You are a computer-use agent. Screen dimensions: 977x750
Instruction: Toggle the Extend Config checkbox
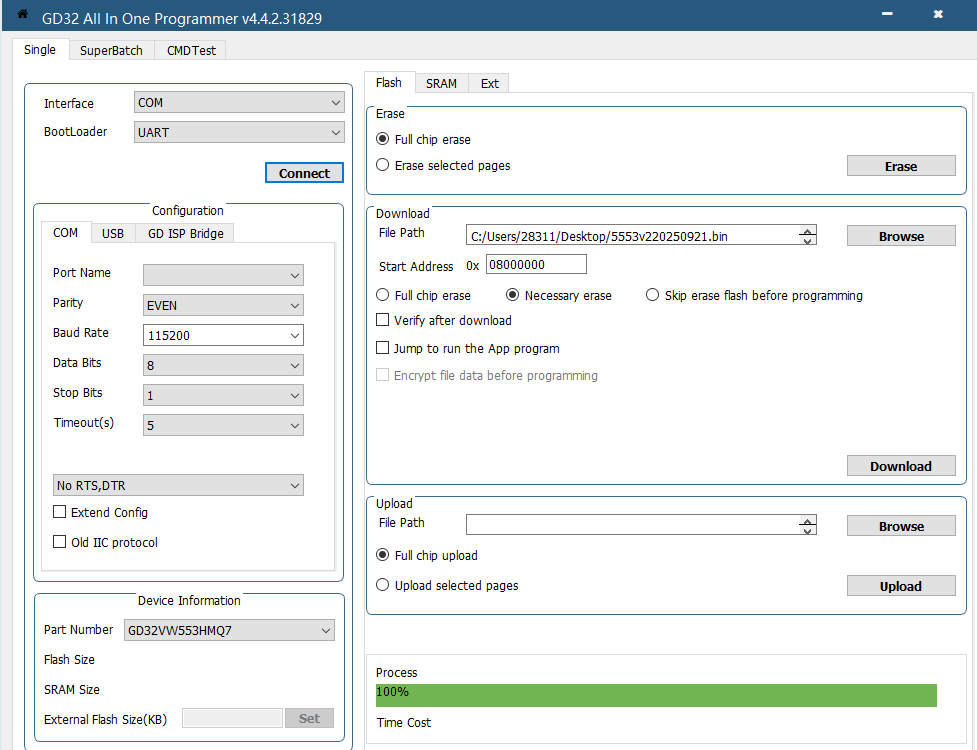click(x=59, y=511)
